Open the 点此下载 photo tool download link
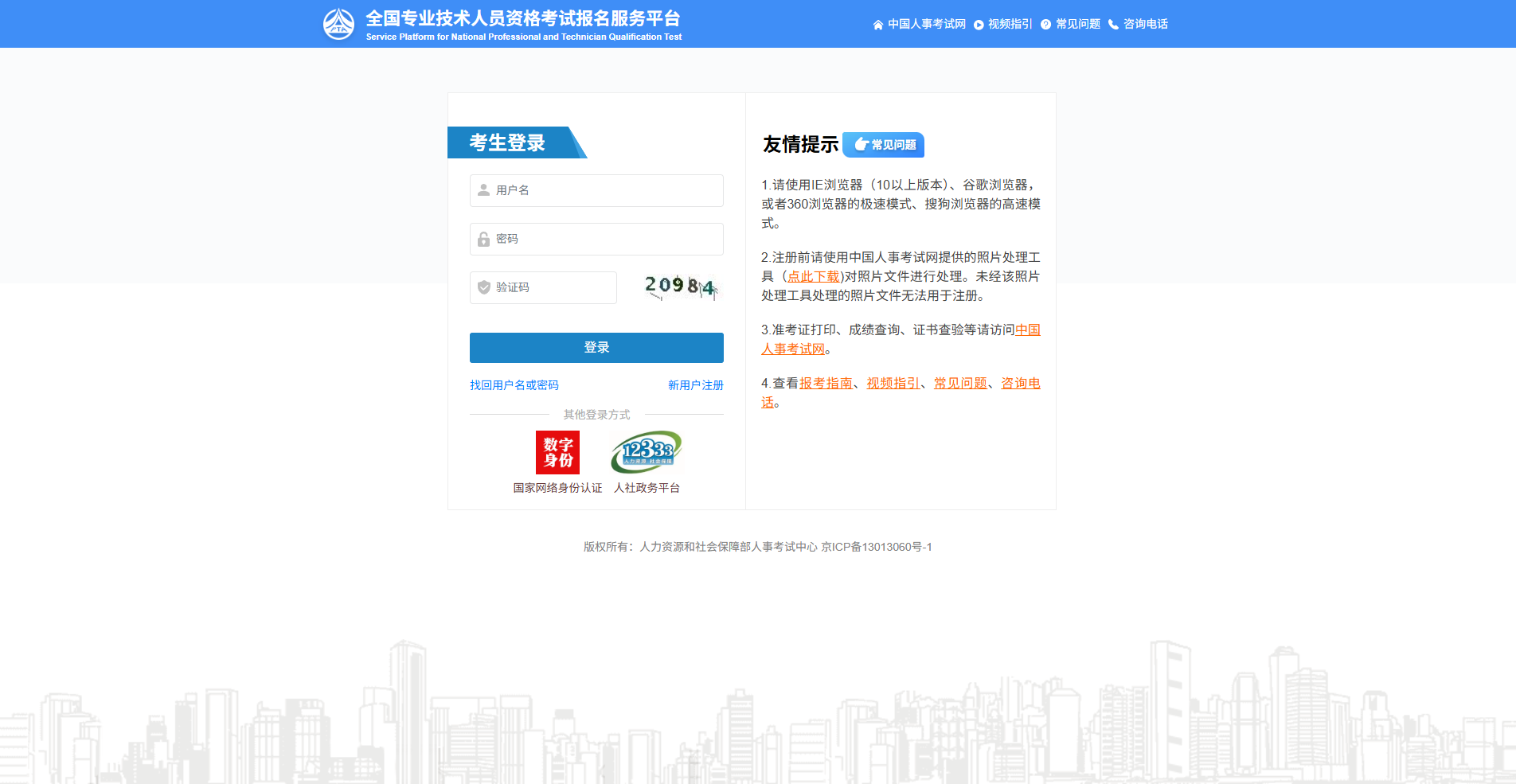The image size is (1516, 784). click(813, 276)
